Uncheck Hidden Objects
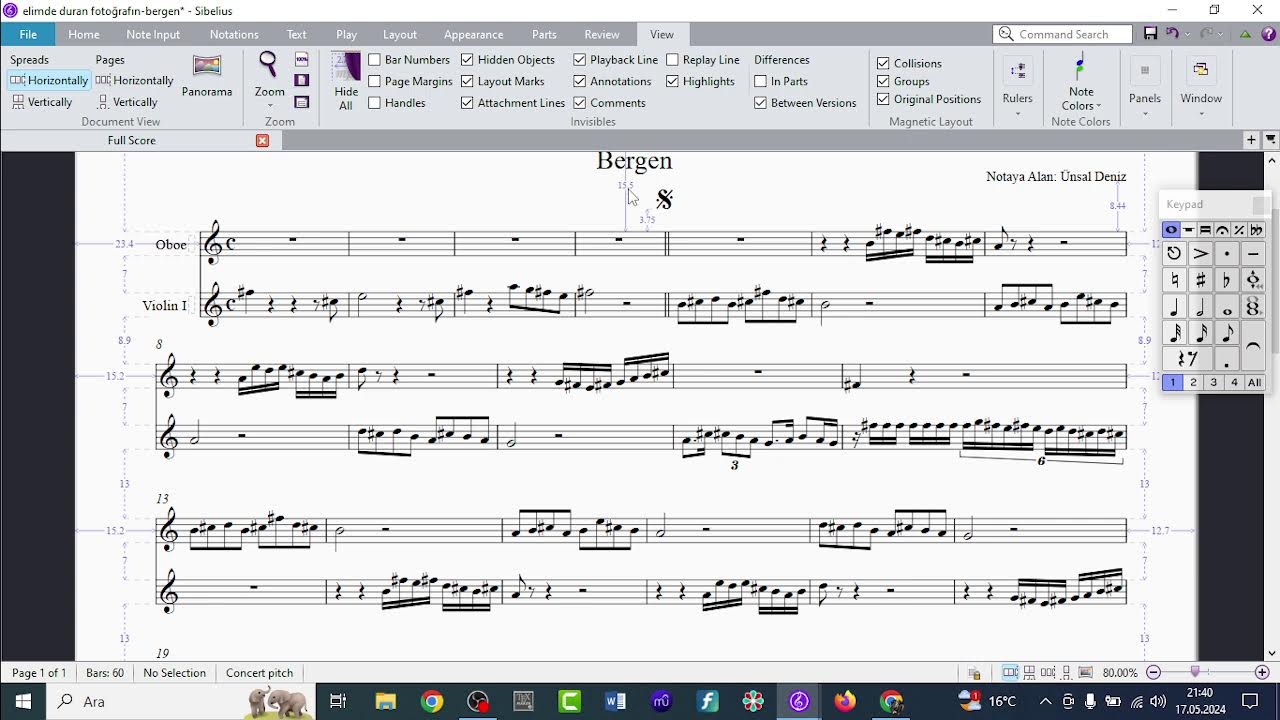This screenshot has width=1280, height=720. click(467, 60)
